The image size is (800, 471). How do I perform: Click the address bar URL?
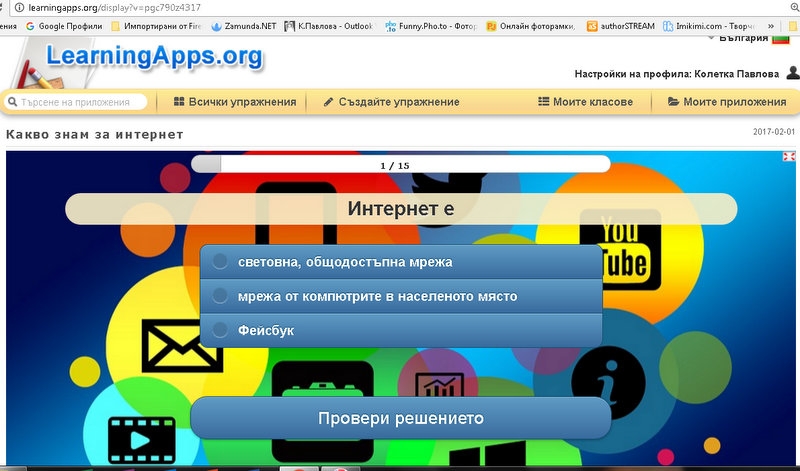pos(114,8)
